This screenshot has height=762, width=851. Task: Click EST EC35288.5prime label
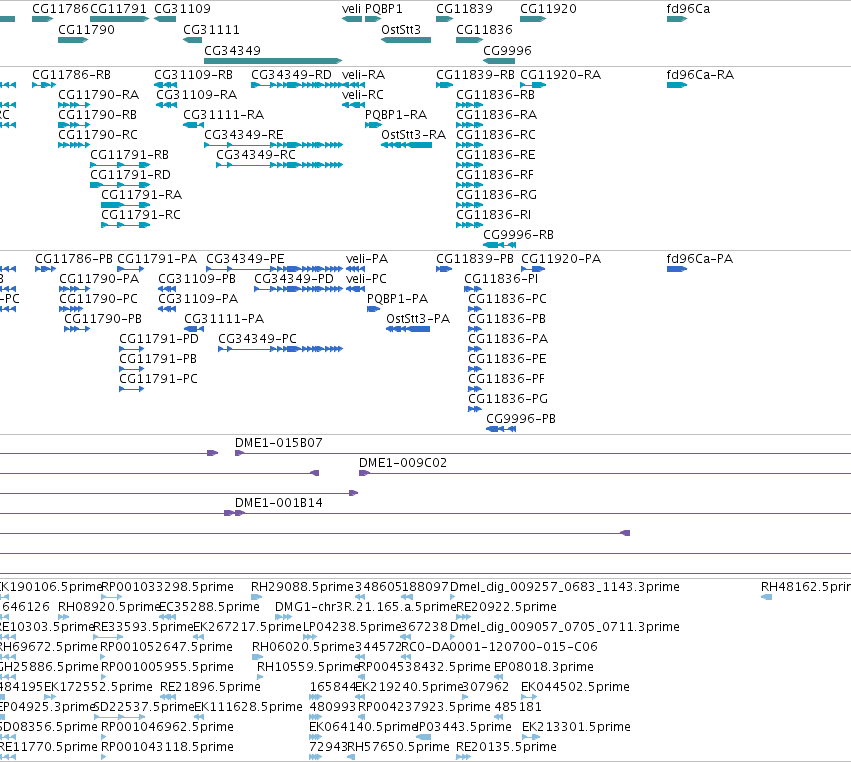point(209,606)
